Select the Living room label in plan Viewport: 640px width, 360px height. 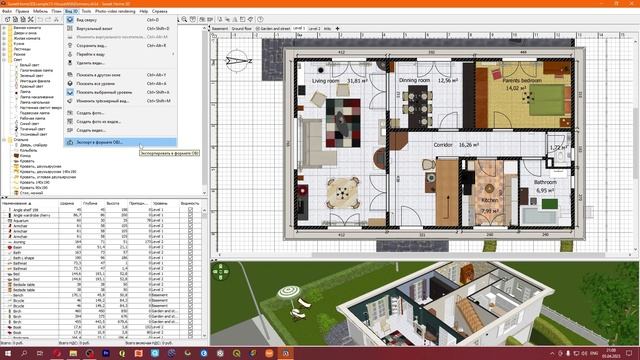coord(325,81)
